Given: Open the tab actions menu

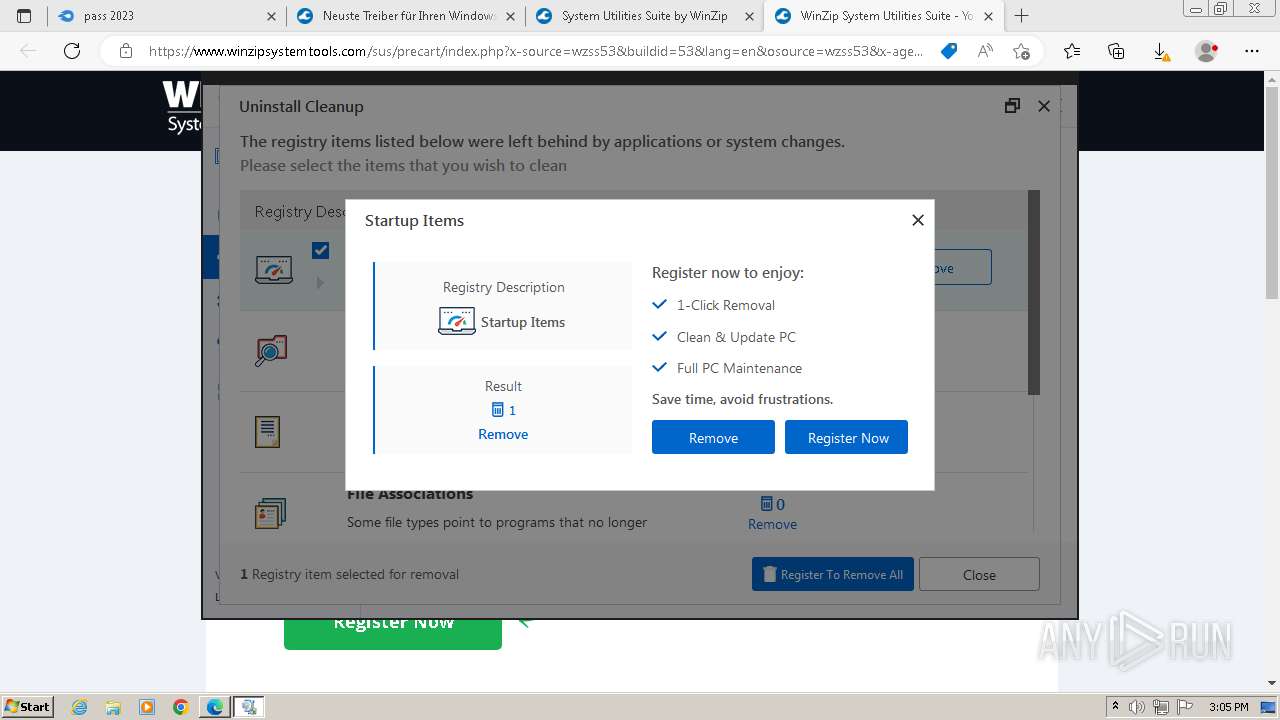Looking at the screenshot, I should tap(24, 16).
